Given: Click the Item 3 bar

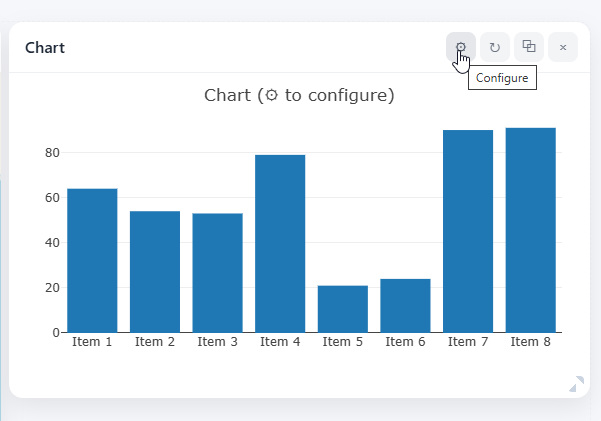Looking at the screenshot, I should pos(217,273).
